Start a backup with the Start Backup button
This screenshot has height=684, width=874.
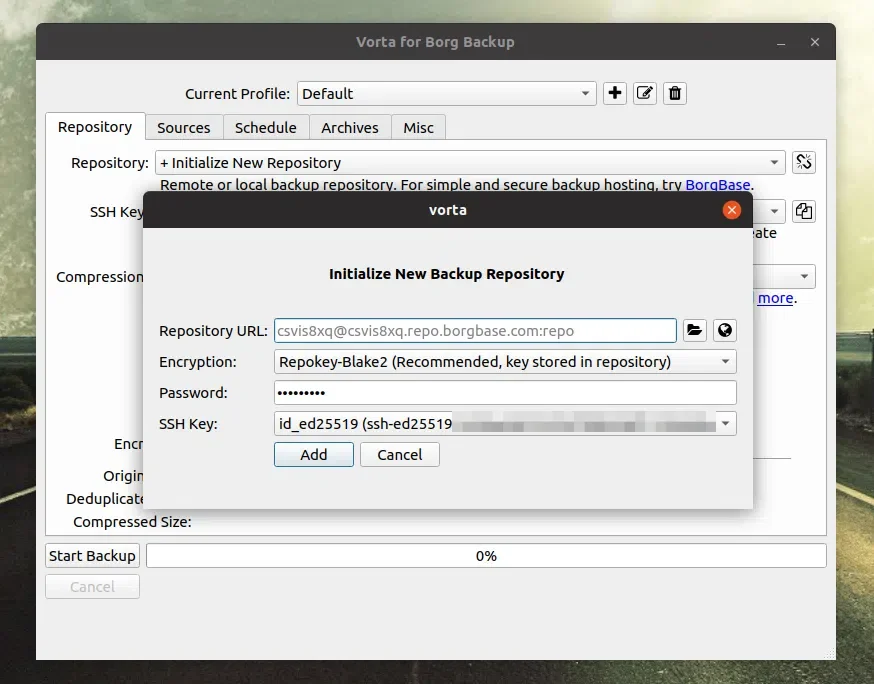[x=91, y=555]
